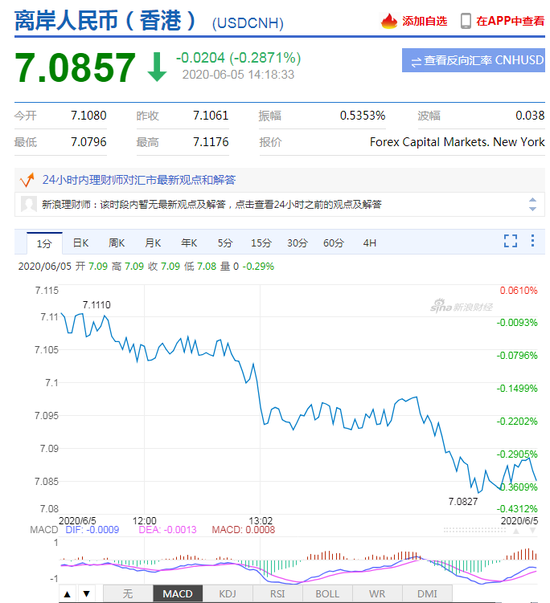Click the 振幅 value 0.5353%

coord(362,115)
